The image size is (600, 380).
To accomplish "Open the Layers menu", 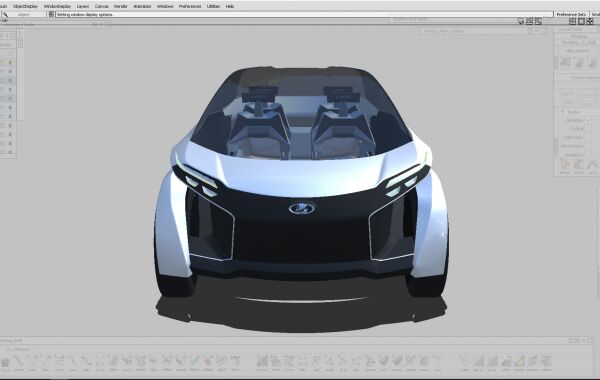I will click(x=83, y=6).
